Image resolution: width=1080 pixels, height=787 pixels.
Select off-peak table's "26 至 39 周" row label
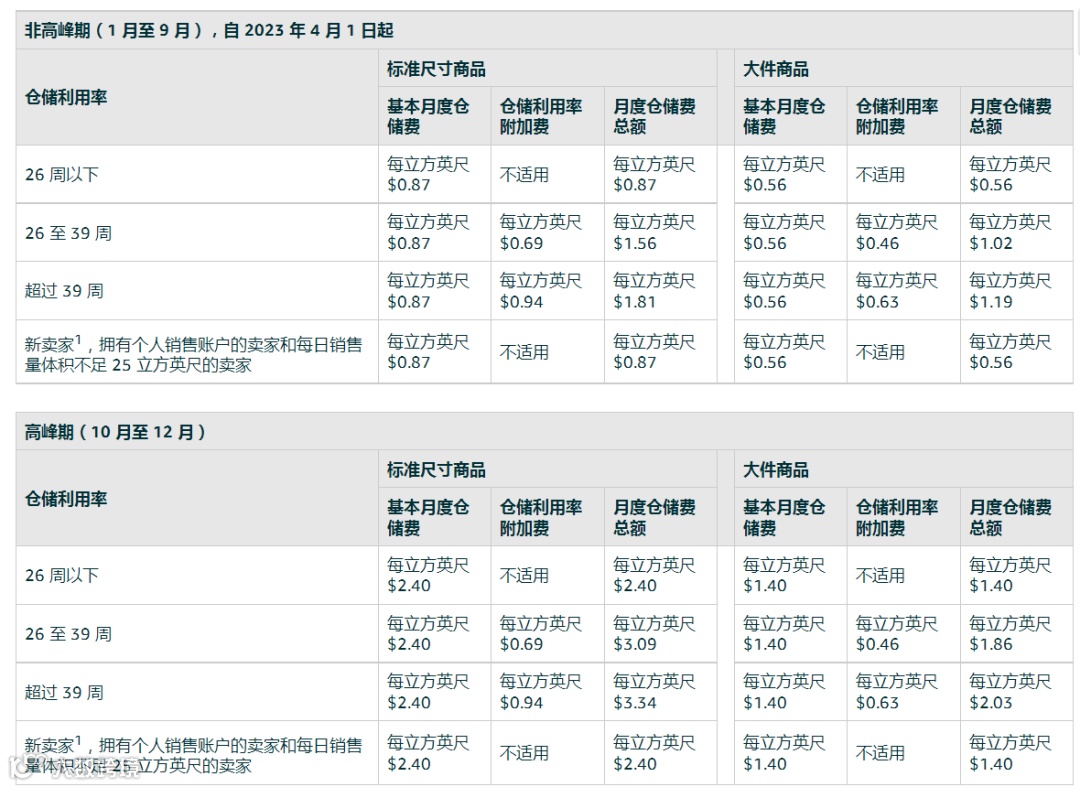68,233
